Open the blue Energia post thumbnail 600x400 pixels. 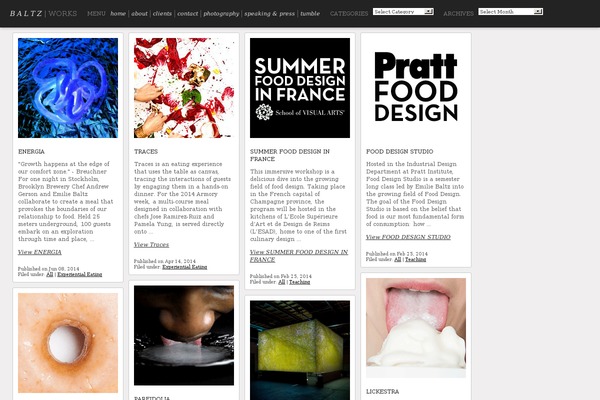click(x=68, y=88)
